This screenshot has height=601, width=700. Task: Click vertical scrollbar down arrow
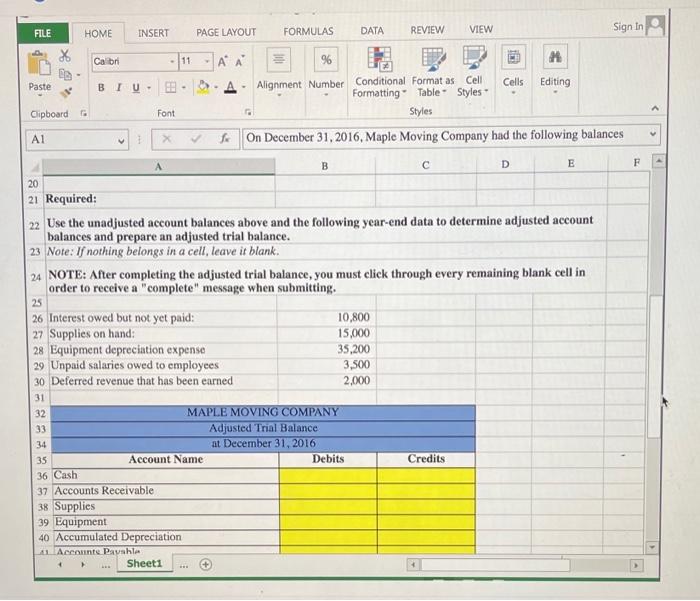(652, 546)
